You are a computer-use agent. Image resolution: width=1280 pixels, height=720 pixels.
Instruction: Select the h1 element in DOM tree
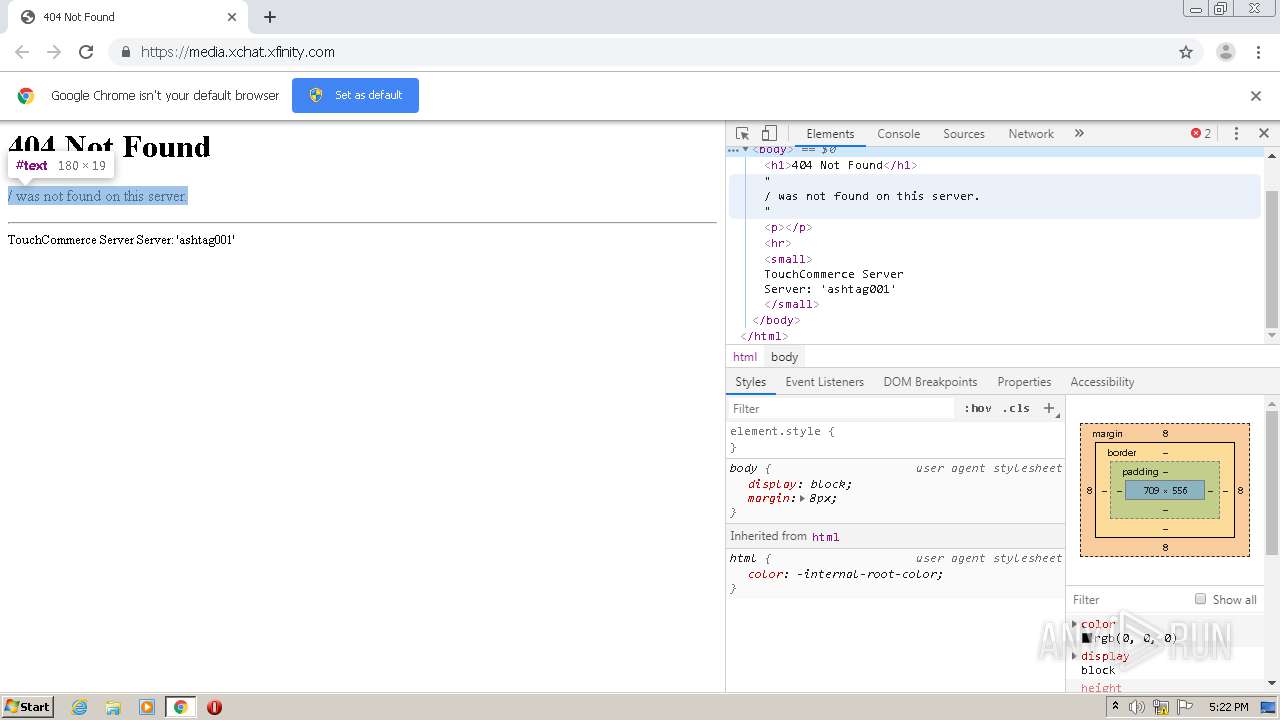pyautogui.click(x=840, y=165)
